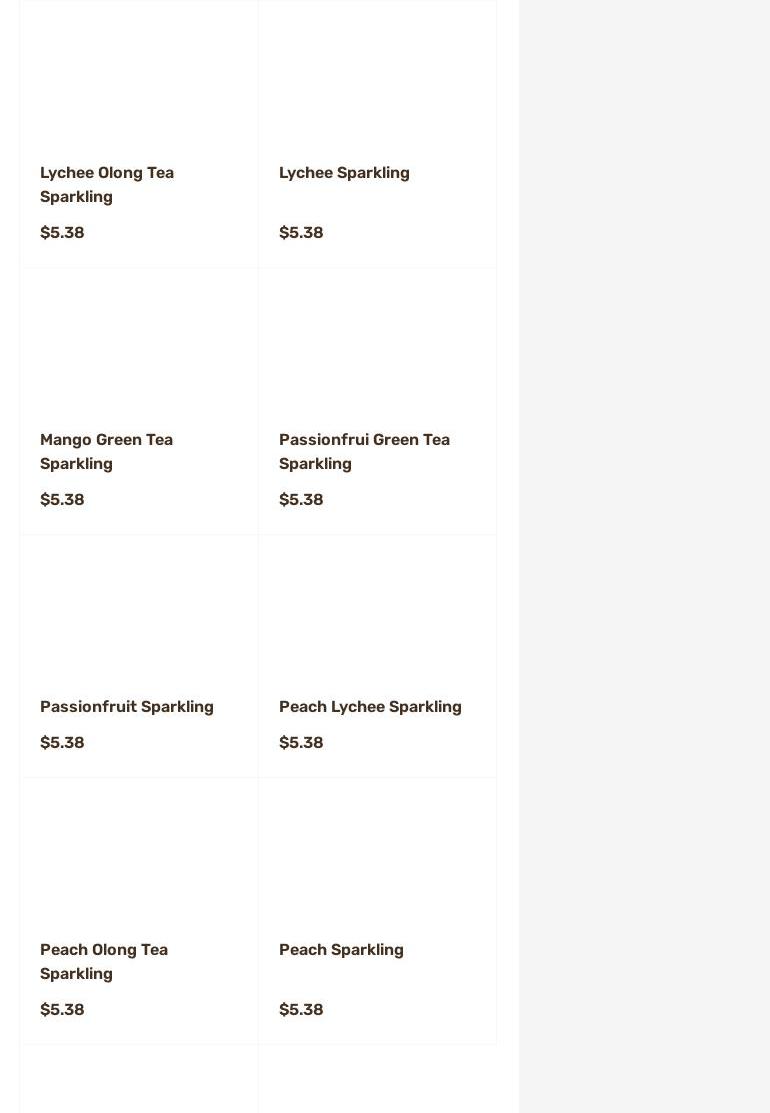Viewport: 770px width, 1113px height.
Task: Select the Peach Olong Tea Sparkling name
Action: coord(104,961)
